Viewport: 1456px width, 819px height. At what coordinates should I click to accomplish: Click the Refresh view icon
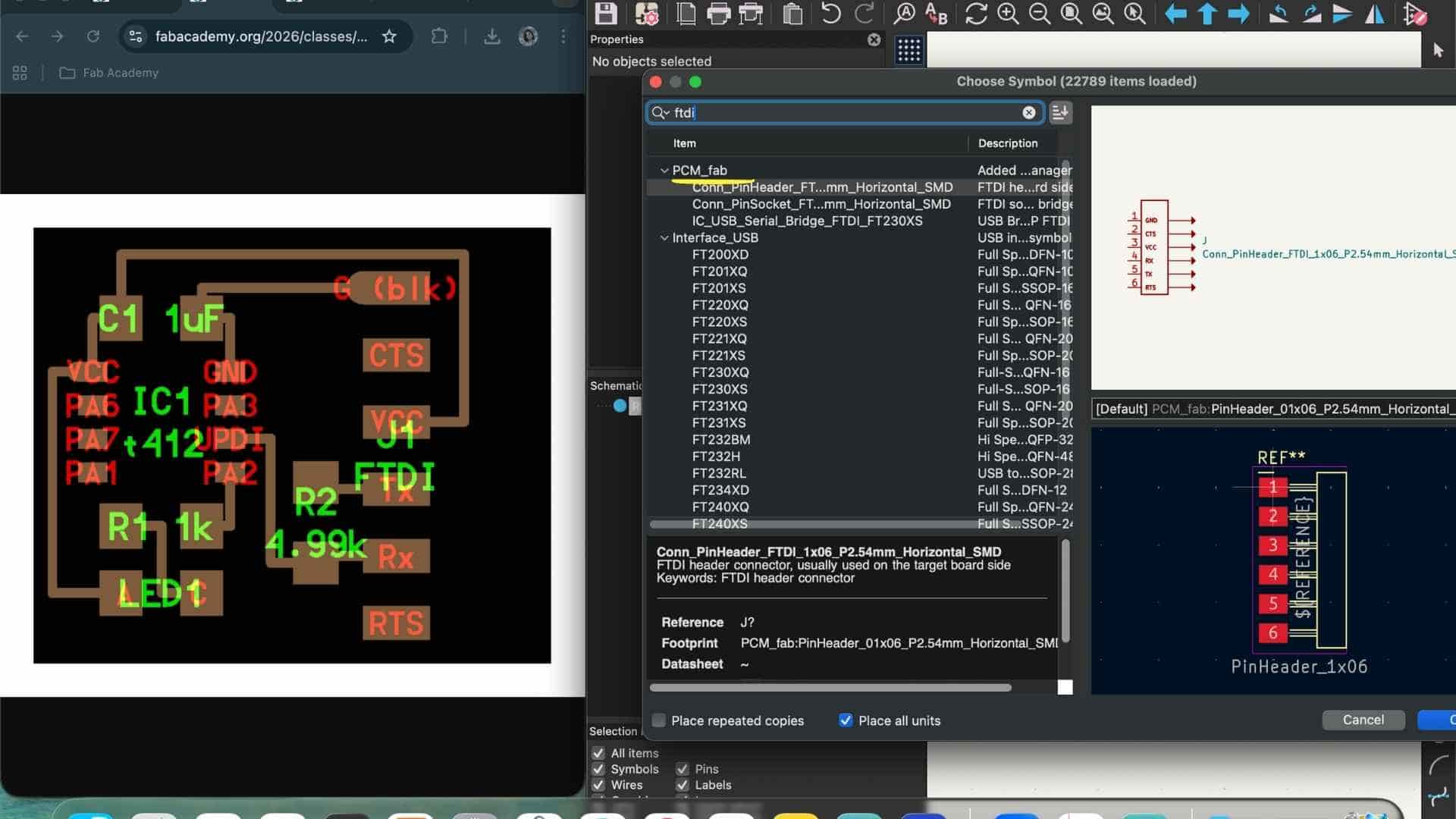pyautogui.click(x=975, y=14)
